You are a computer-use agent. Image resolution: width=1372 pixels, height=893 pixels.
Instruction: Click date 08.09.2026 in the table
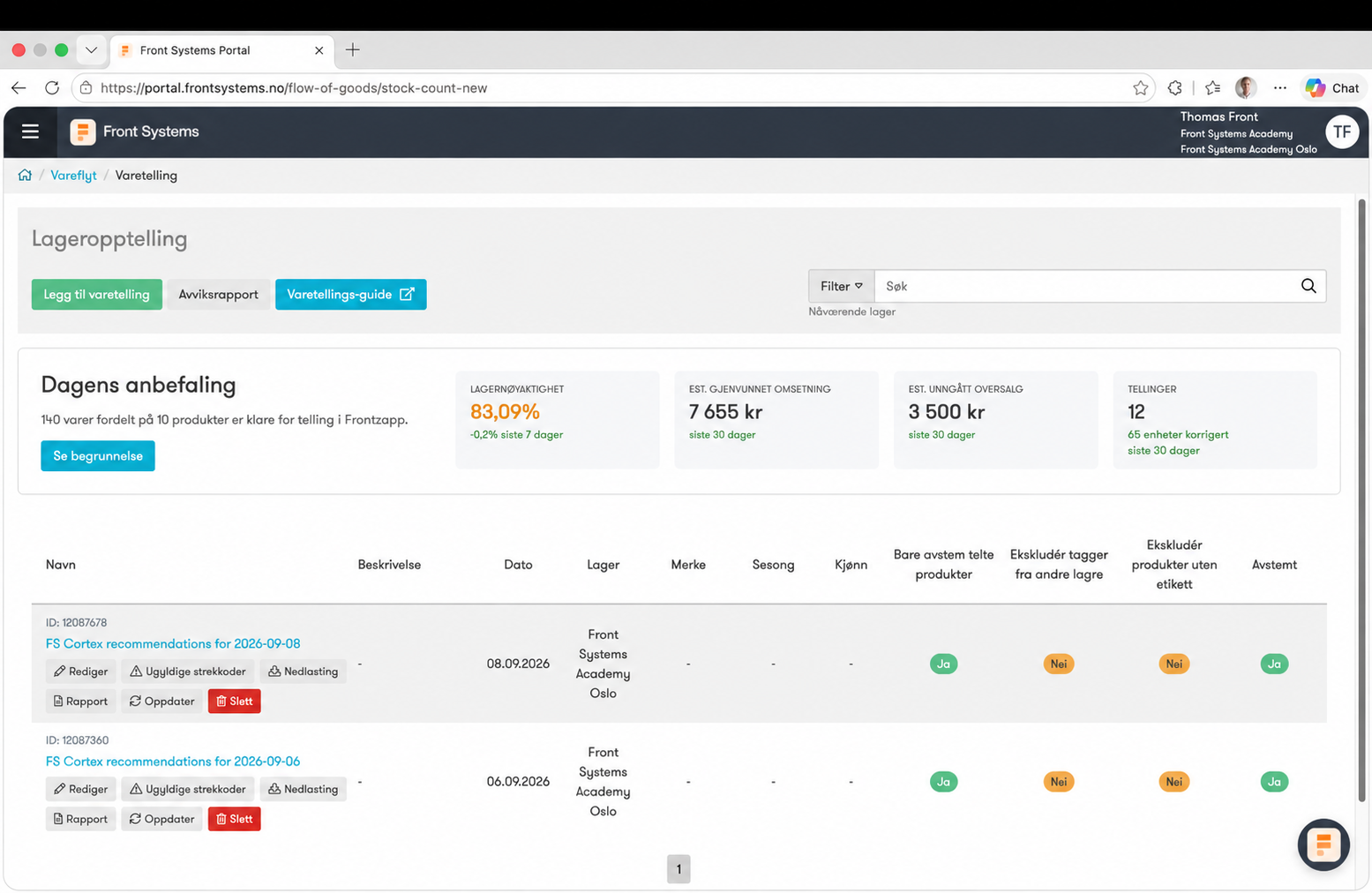(518, 664)
